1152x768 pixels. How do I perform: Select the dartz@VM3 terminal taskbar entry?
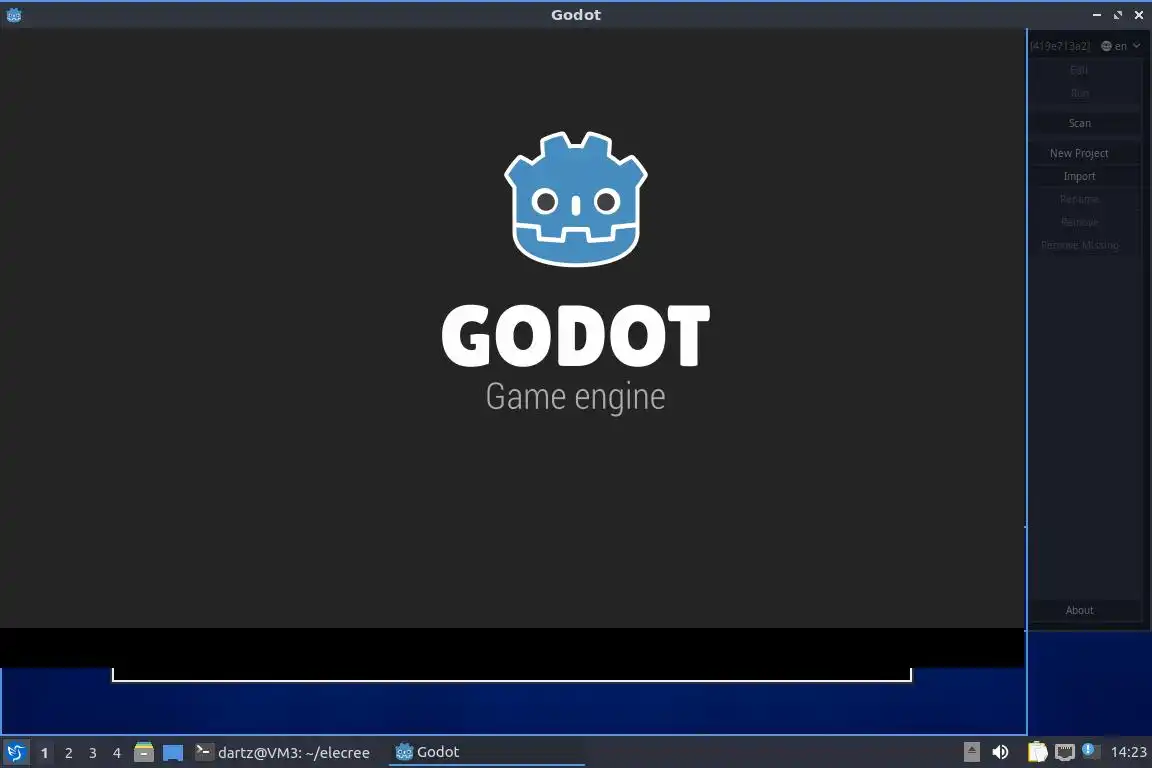tap(283, 752)
